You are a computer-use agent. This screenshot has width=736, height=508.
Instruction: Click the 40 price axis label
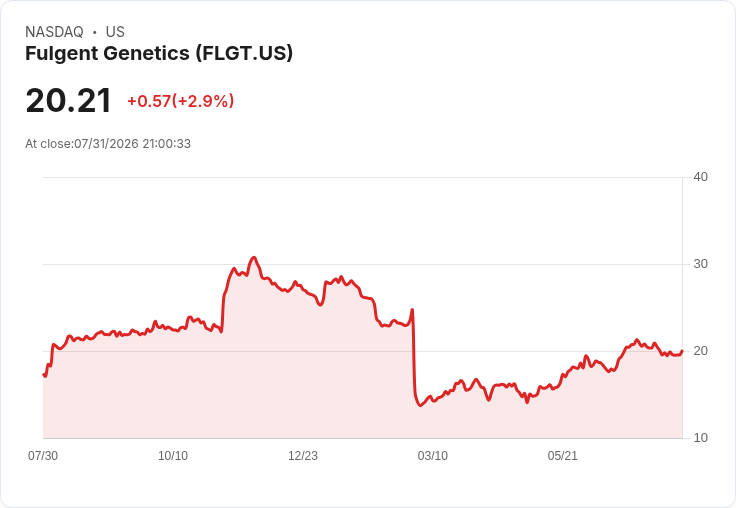pyautogui.click(x=700, y=177)
